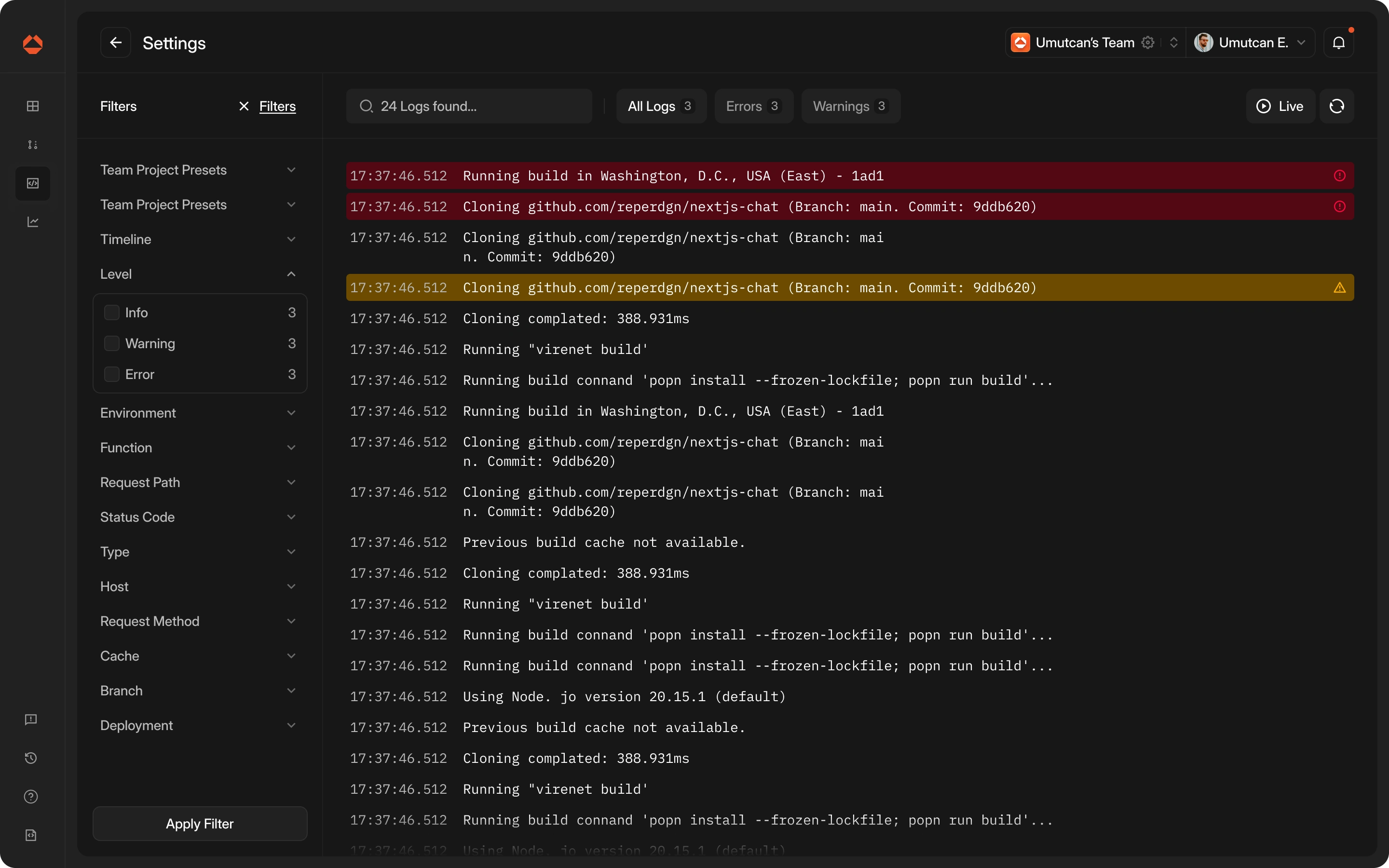This screenshot has width=1389, height=868.
Task: Click the feedback message sidebar icon
Action: tap(31, 719)
